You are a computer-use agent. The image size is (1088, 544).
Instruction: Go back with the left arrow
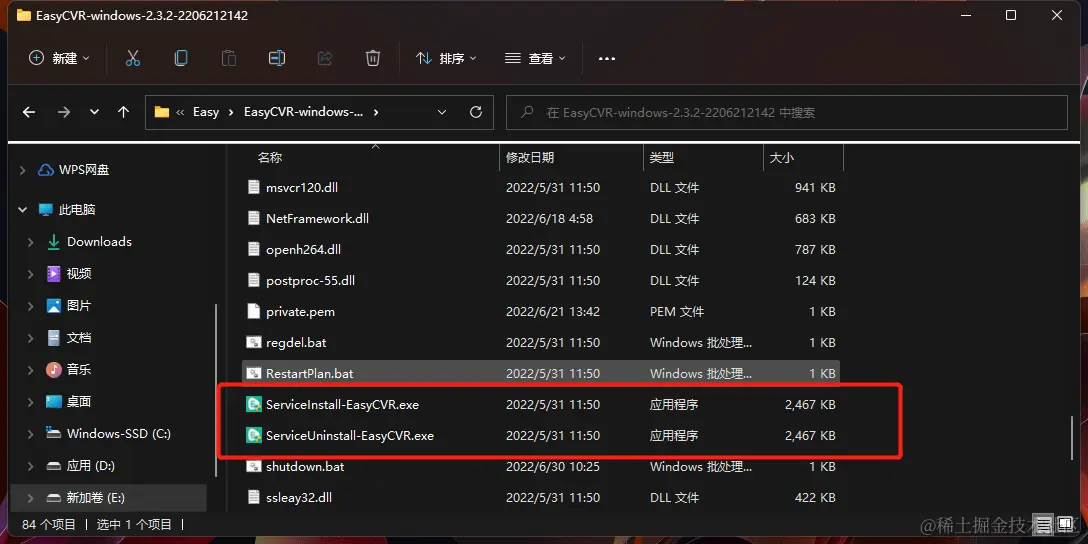click(28, 112)
